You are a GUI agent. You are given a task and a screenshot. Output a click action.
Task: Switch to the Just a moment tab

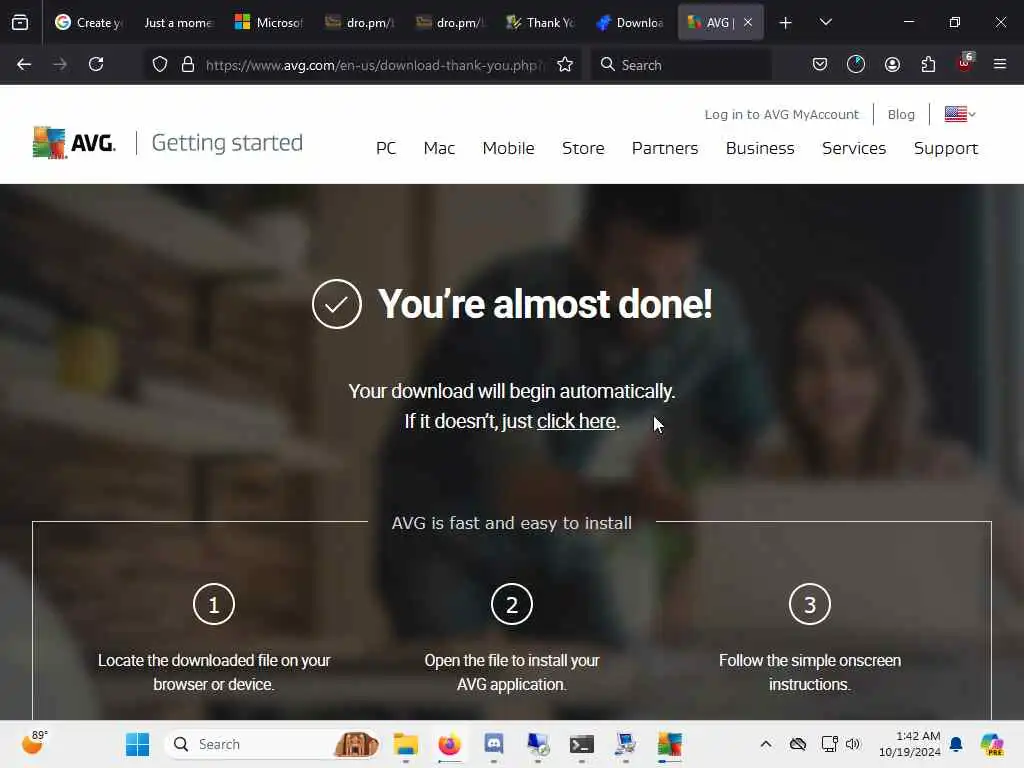(x=178, y=22)
